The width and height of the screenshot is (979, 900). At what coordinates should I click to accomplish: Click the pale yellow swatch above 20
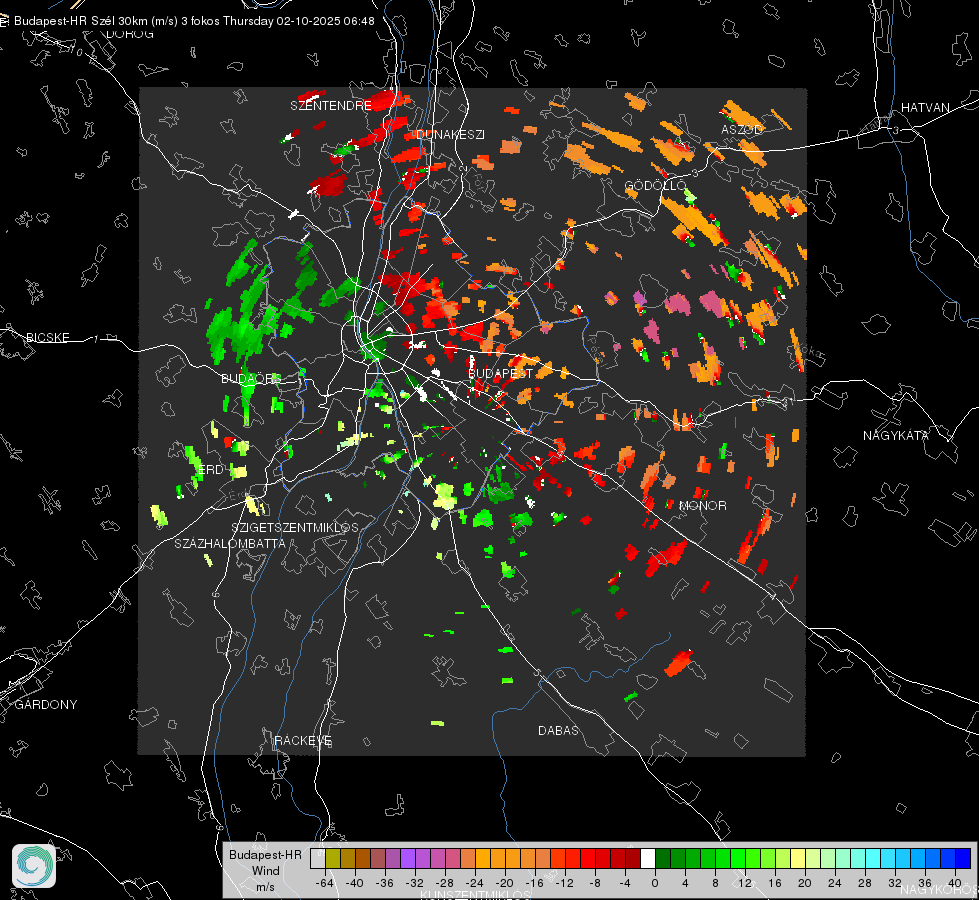coord(799,859)
